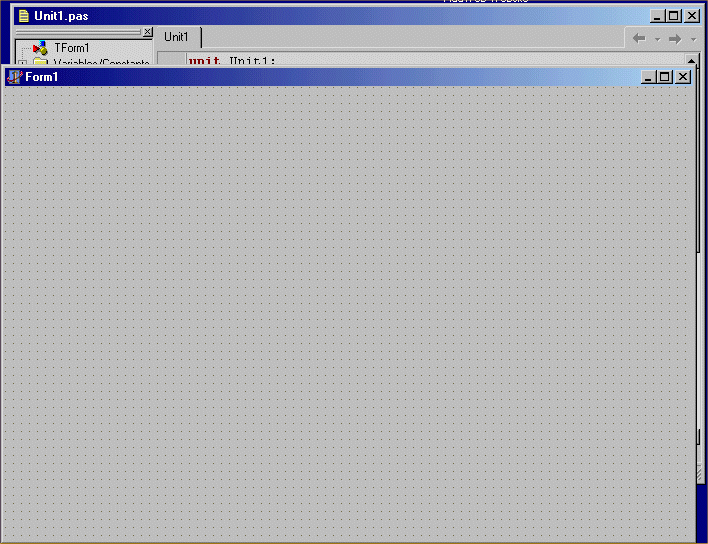Expand the Variables/Constants tree node
The height and width of the screenshot is (544, 708).
(x=22, y=63)
